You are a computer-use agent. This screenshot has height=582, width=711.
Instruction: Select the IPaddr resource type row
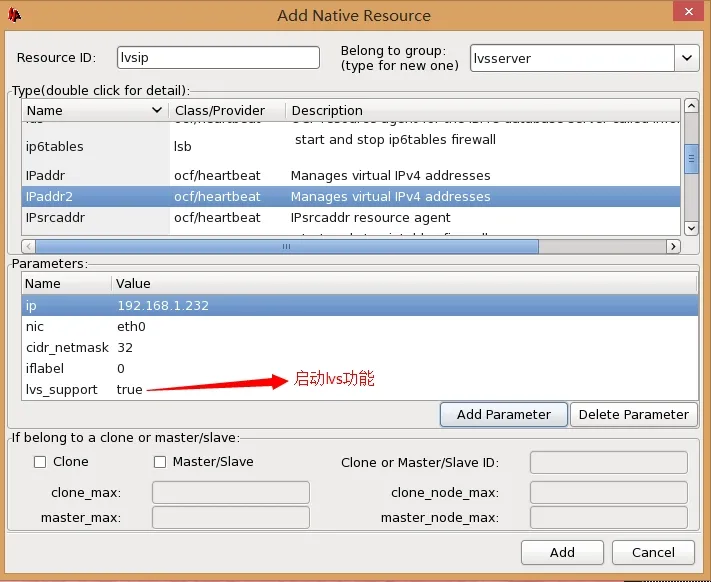point(351,175)
